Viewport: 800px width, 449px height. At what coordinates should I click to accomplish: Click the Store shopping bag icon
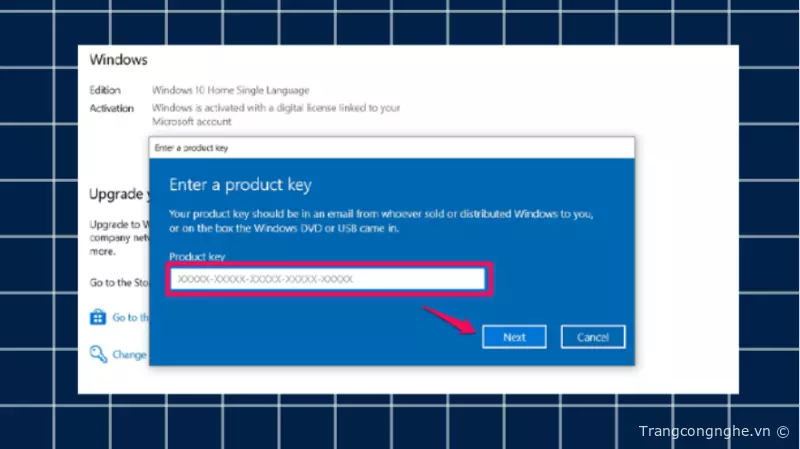tap(98, 317)
